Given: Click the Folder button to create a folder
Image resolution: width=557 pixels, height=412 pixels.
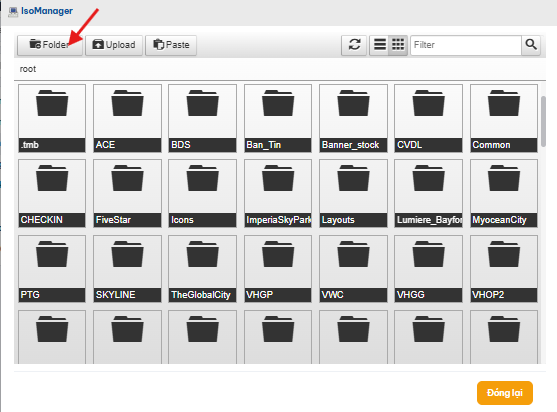Looking at the screenshot, I should 50,45.
